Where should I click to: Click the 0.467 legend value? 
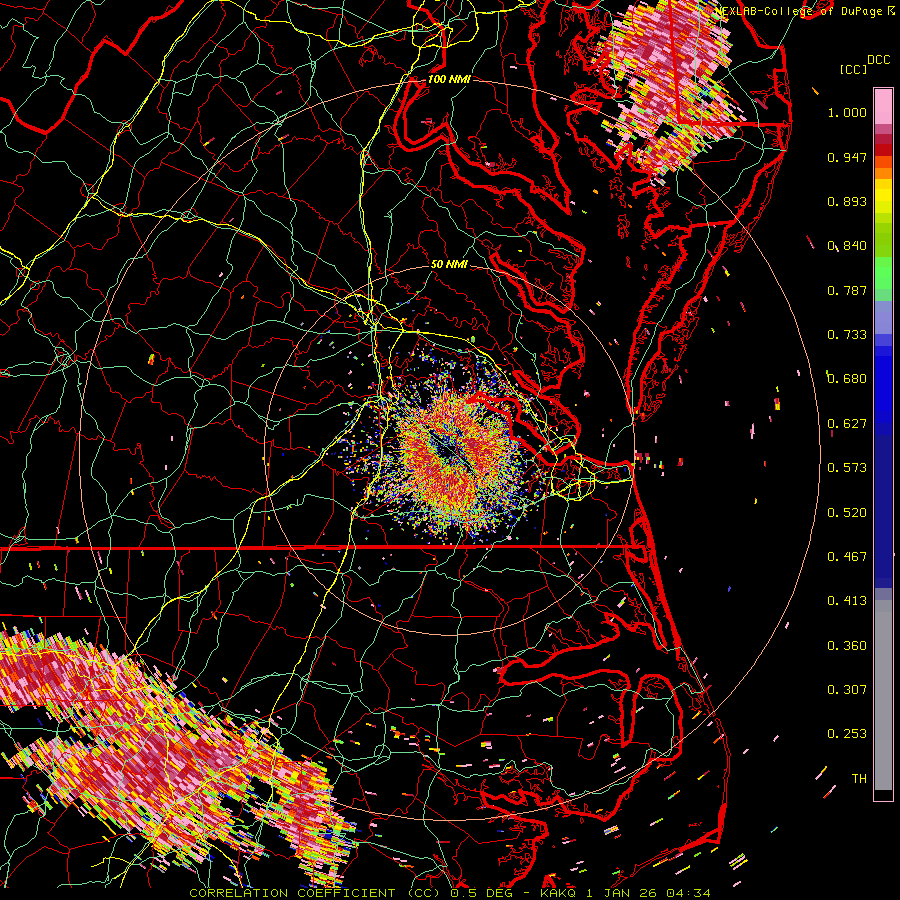click(x=847, y=557)
